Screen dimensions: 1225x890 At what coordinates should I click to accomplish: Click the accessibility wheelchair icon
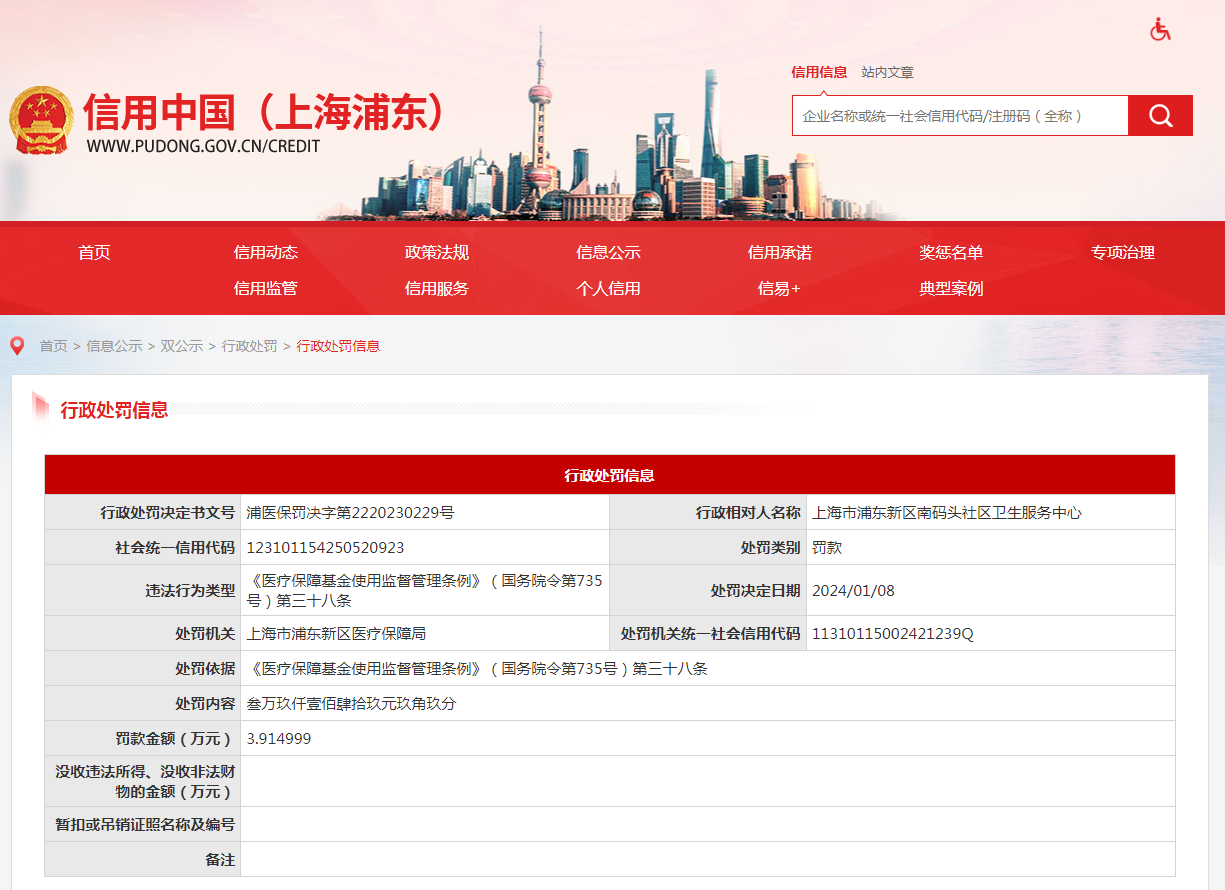[1160, 30]
